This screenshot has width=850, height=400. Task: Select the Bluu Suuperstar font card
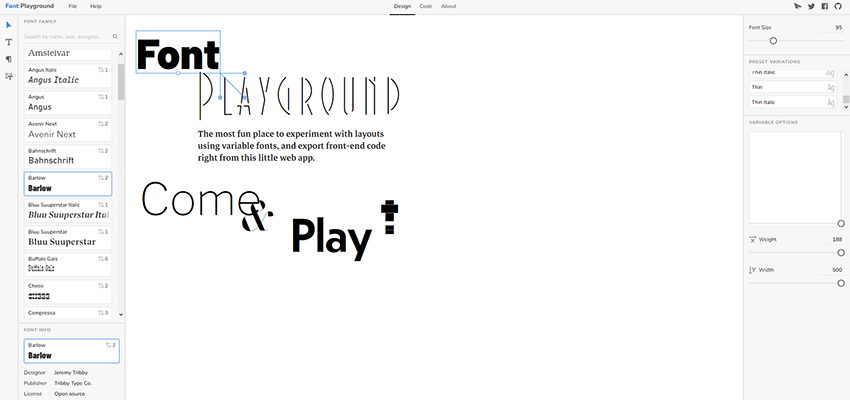68,237
